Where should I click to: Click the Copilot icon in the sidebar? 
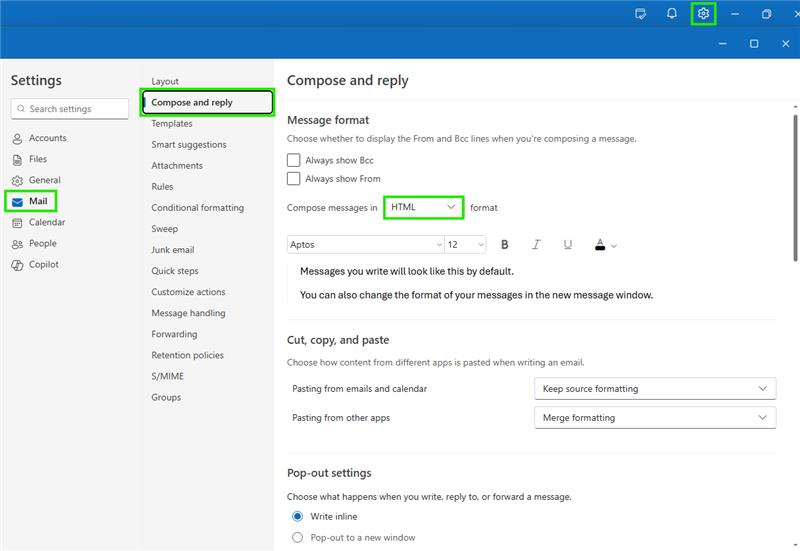[17, 265]
